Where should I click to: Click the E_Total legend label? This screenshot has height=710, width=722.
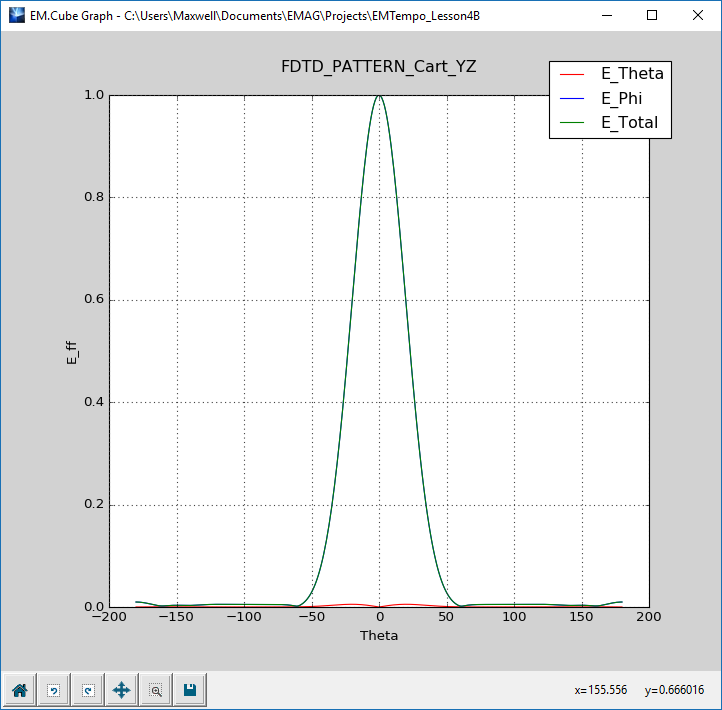tap(629, 123)
